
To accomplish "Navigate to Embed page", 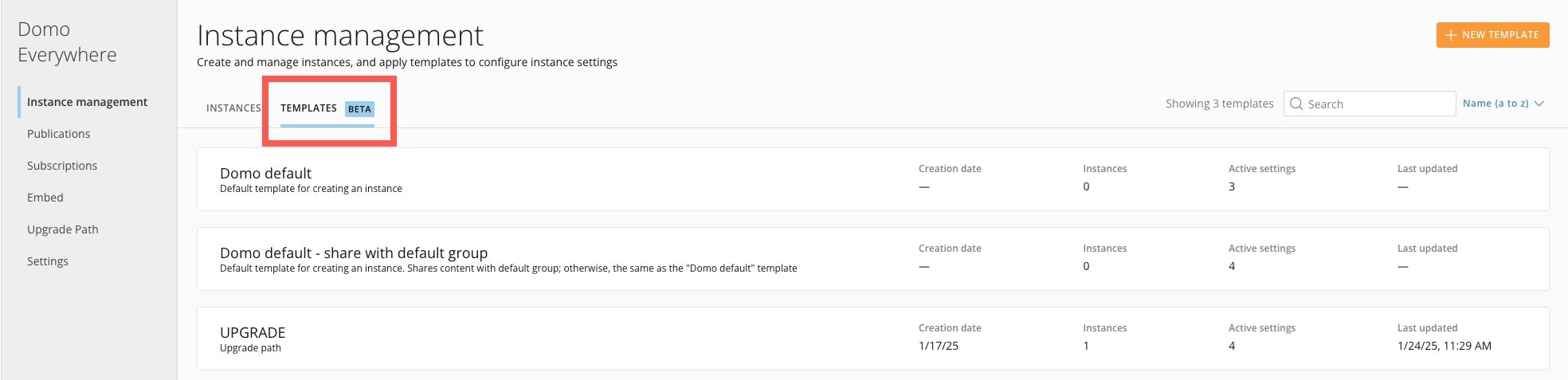I will click(x=45, y=198).
